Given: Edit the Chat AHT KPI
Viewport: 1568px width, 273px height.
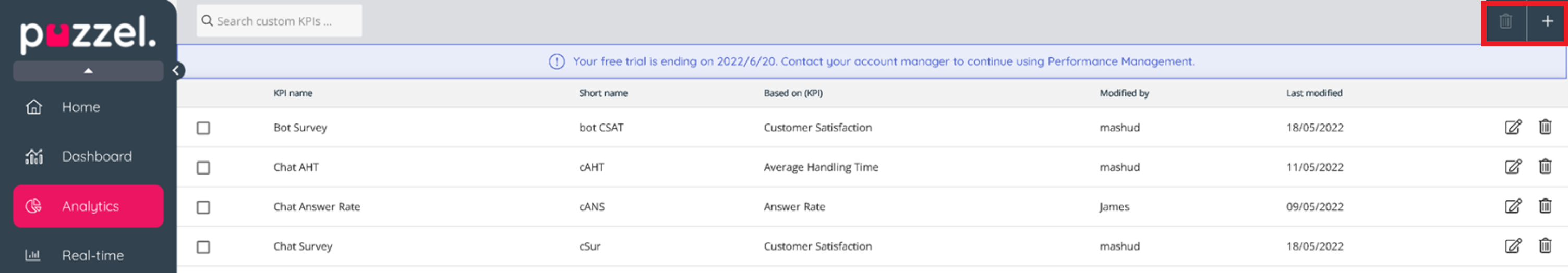Looking at the screenshot, I should coord(1513,167).
